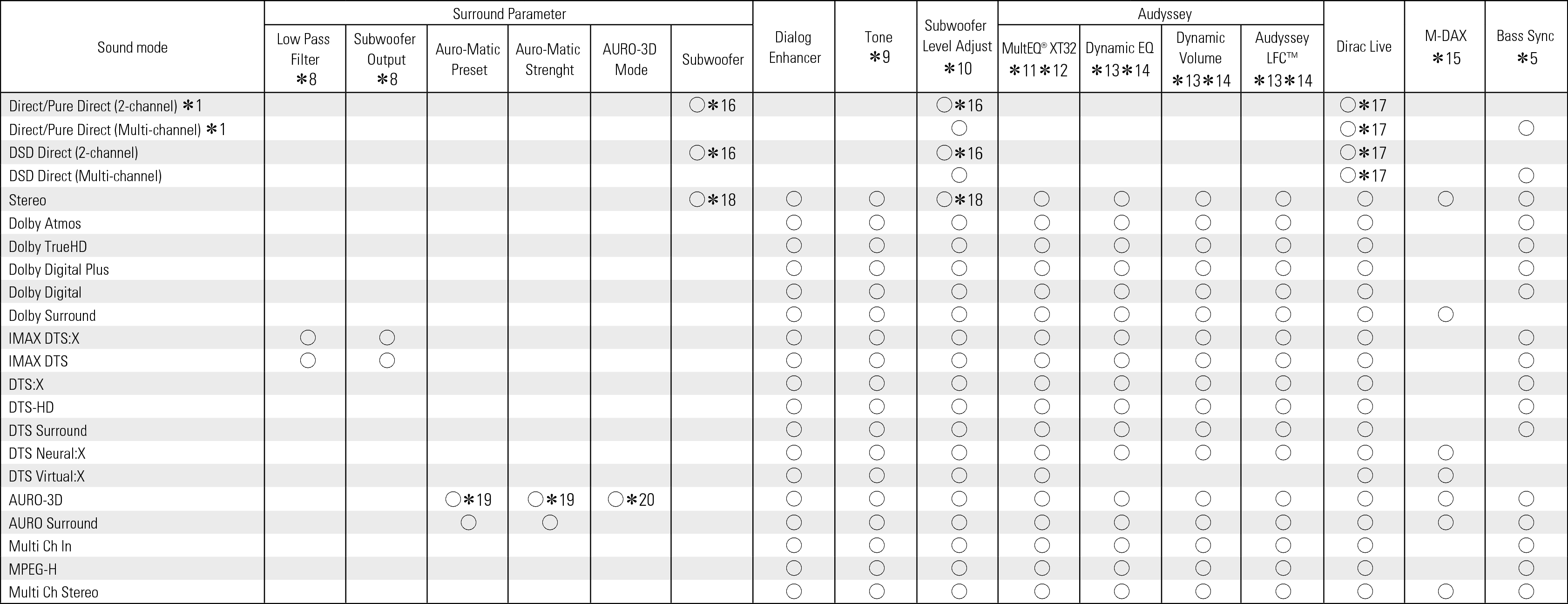This screenshot has width=1568, height=604.
Task: Click Dolby Surround's M-DAX circle
Action: (x=1446, y=314)
